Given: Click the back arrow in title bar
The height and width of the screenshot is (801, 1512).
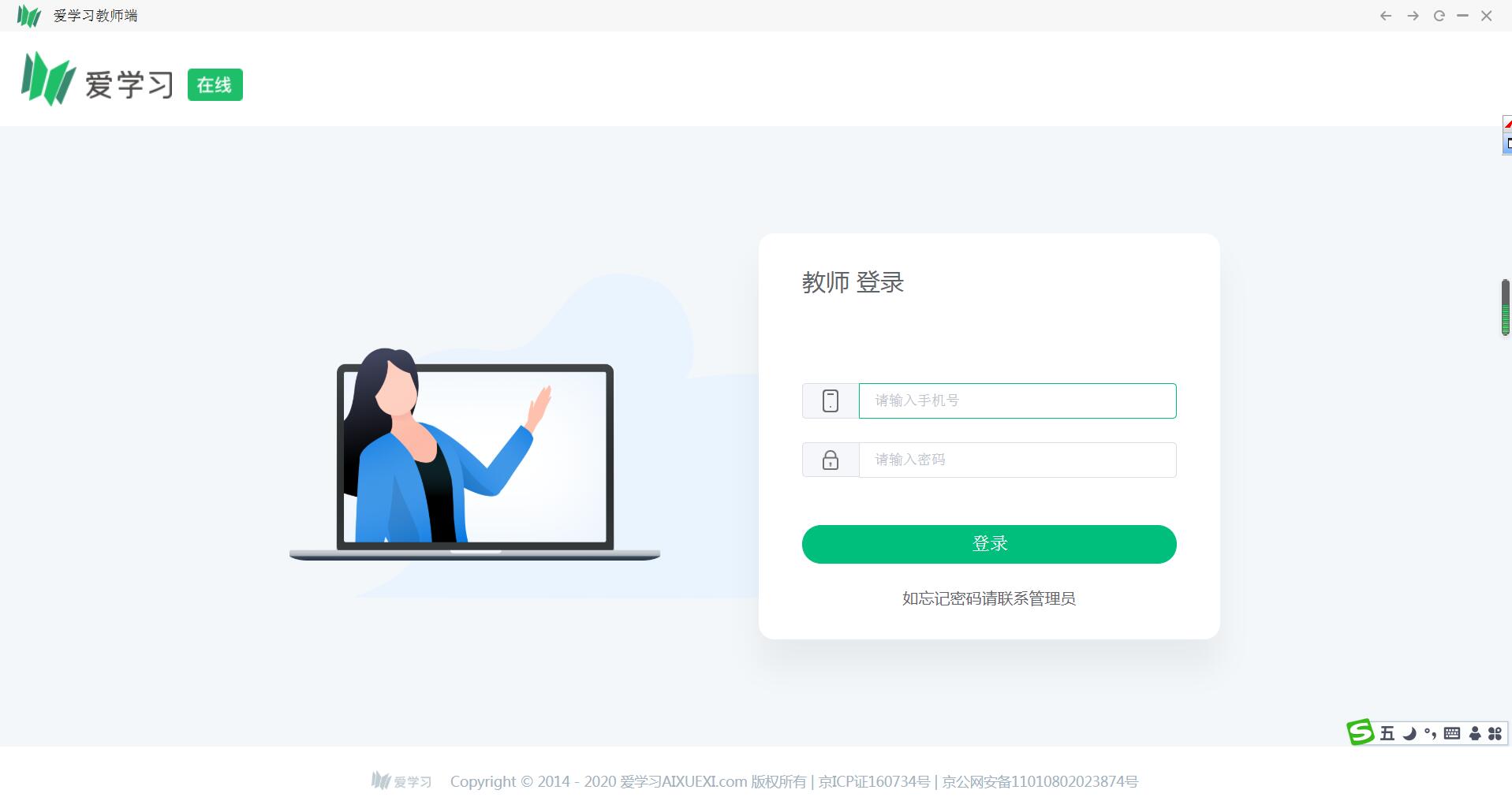Looking at the screenshot, I should coord(1386,16).
